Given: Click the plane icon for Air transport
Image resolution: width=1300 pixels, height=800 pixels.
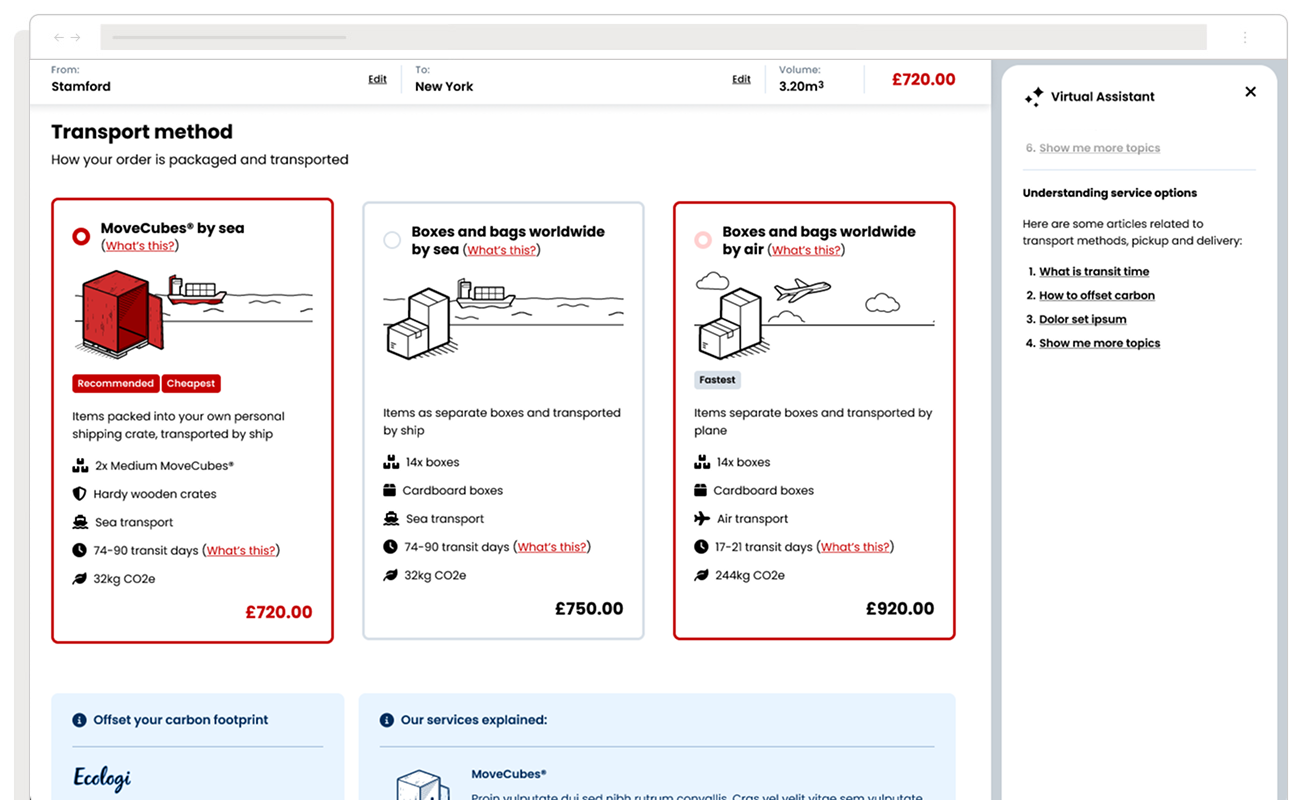Looking at the screenshot, I should point(703,518).
